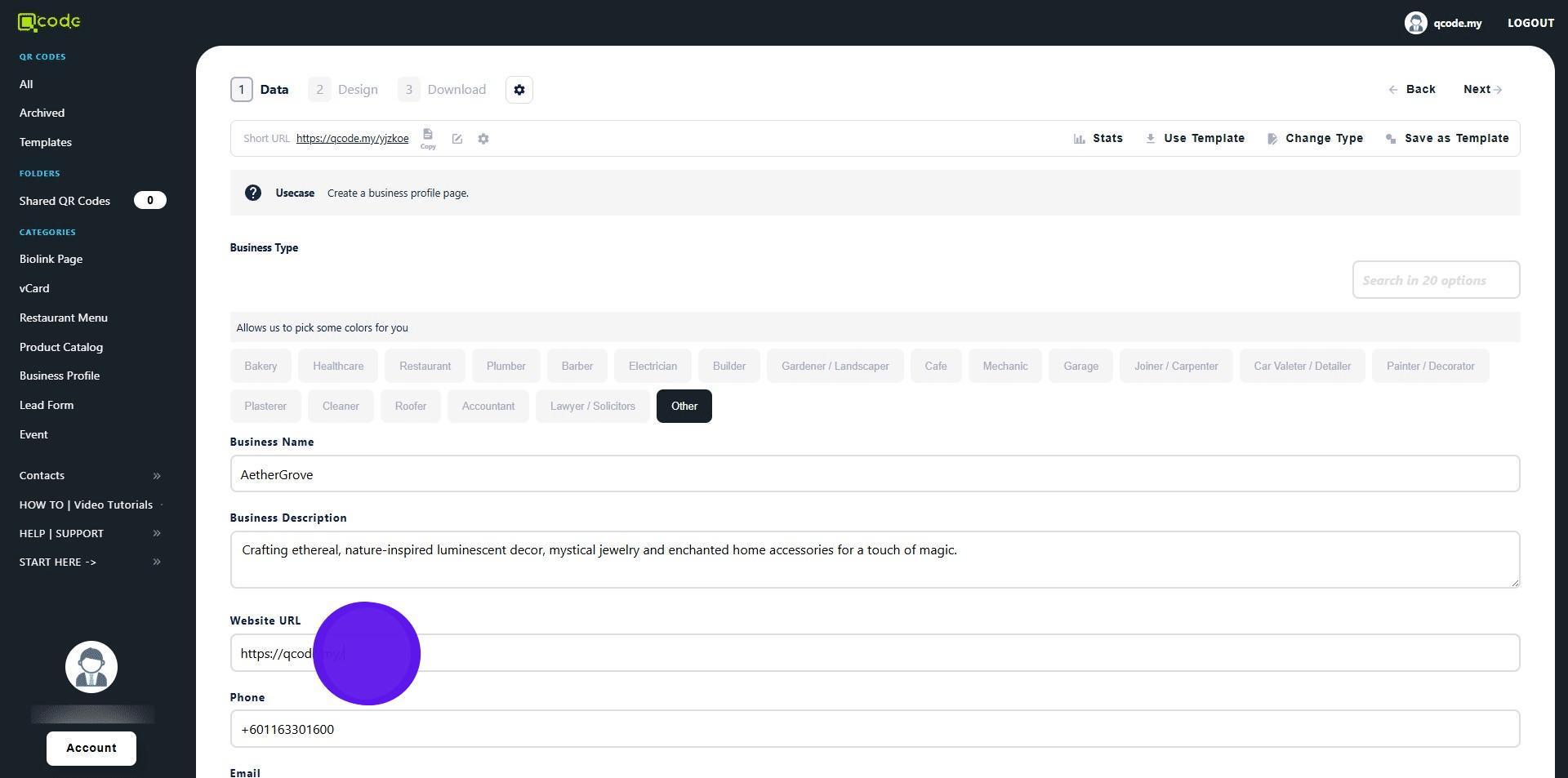Open short URL settings gear icon
1568x778 pixels.
(483, 139)
